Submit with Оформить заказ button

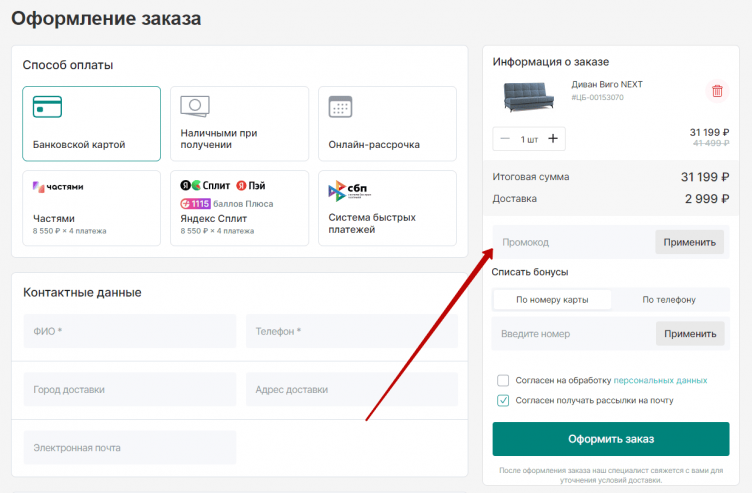(x=611, y=439)
